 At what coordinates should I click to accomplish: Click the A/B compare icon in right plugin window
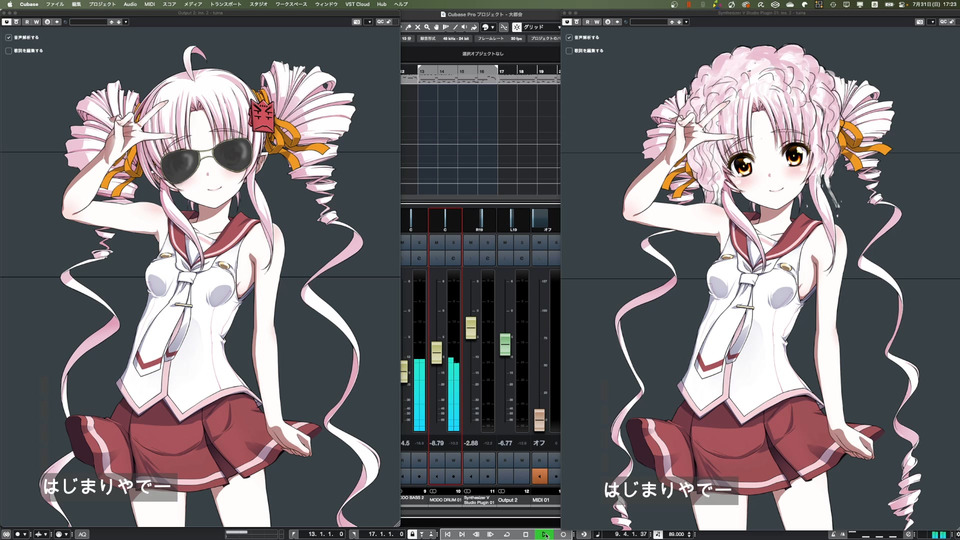(608, 22)
